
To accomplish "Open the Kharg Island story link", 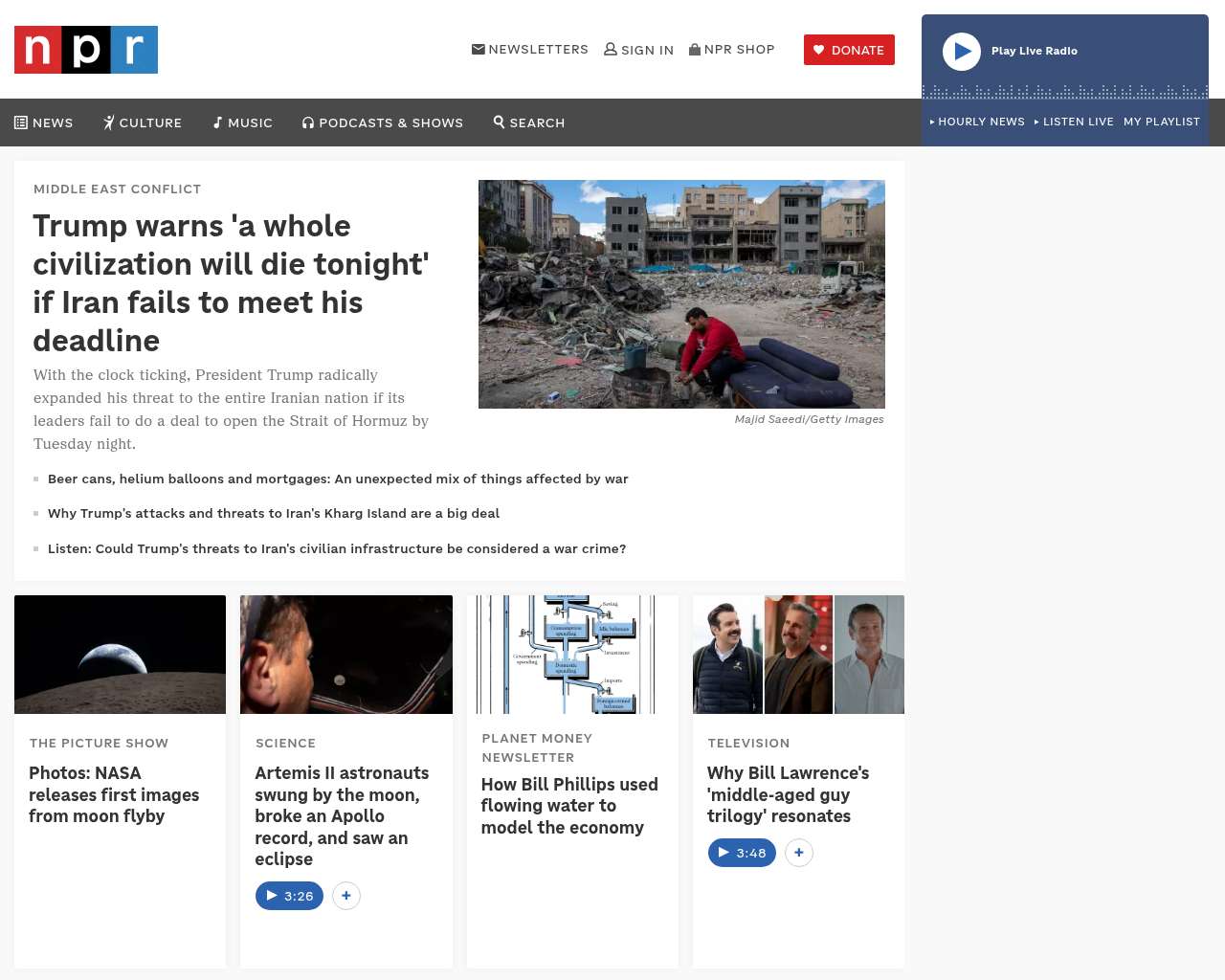I will coord(274,513).
